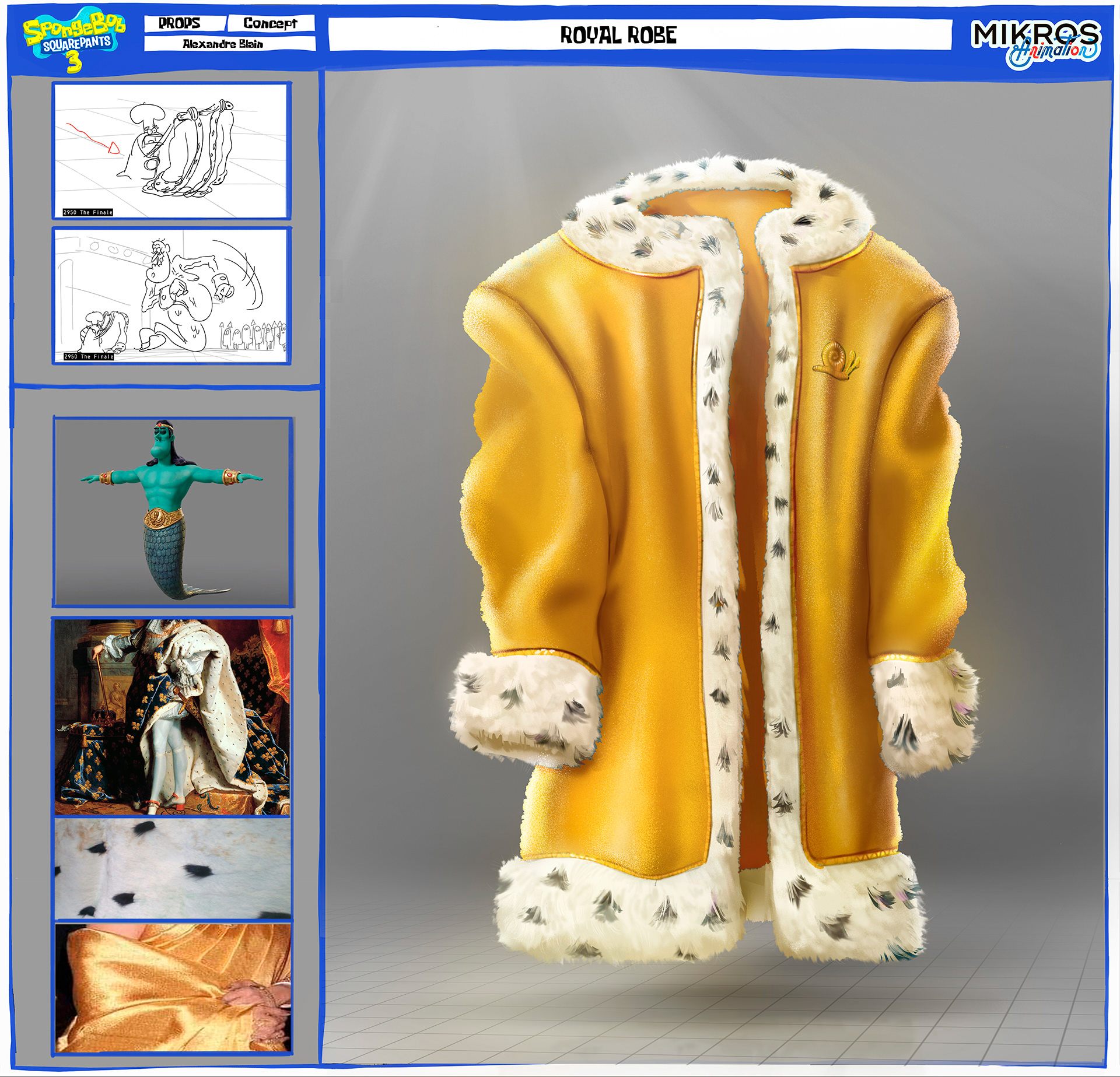Open the royal portrait painting reference
Image resolution: width=1120 pixels, height=1077 pixels.
(x=173, y=717)
